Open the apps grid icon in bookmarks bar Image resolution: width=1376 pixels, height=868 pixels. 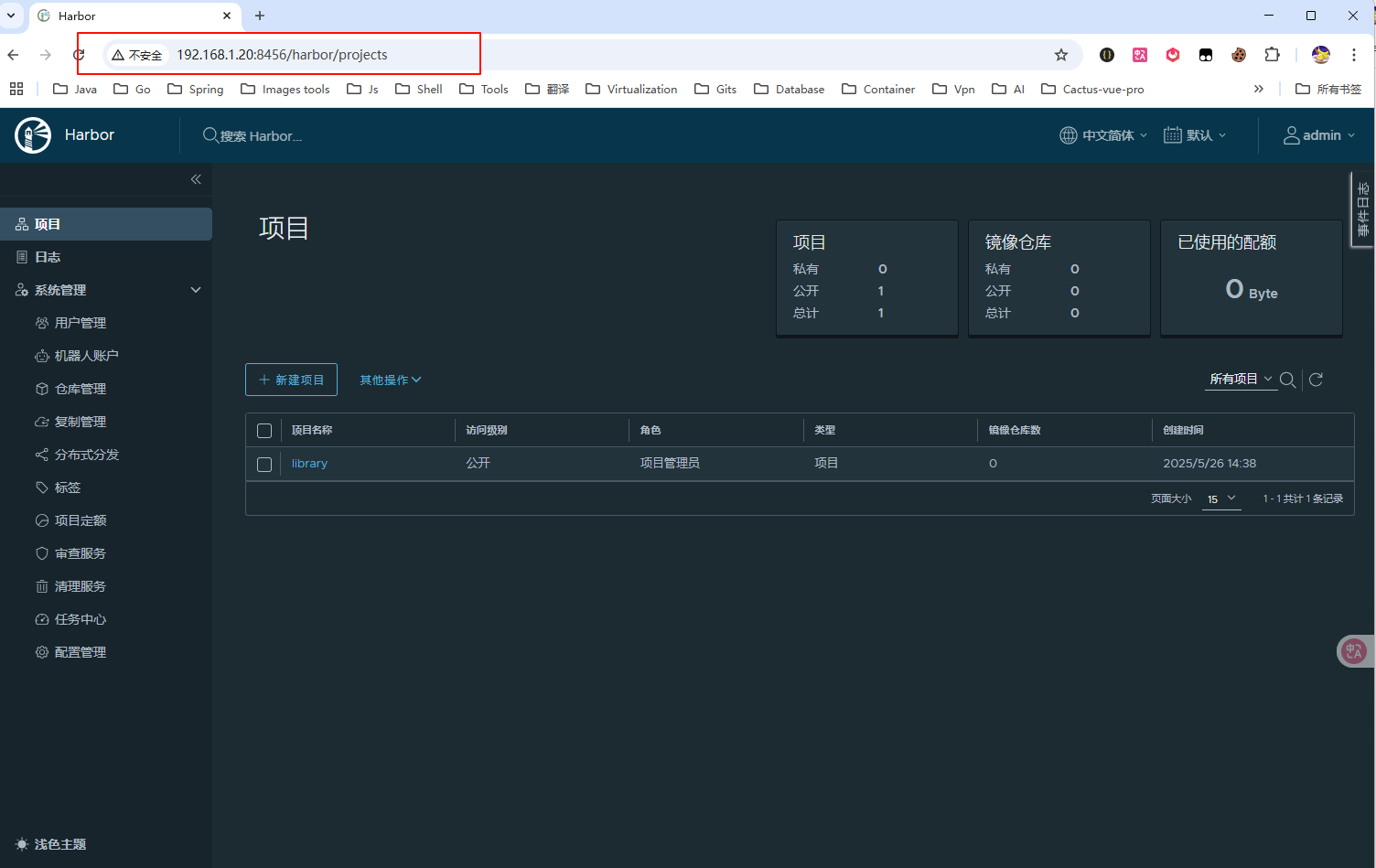coord(16,89)
